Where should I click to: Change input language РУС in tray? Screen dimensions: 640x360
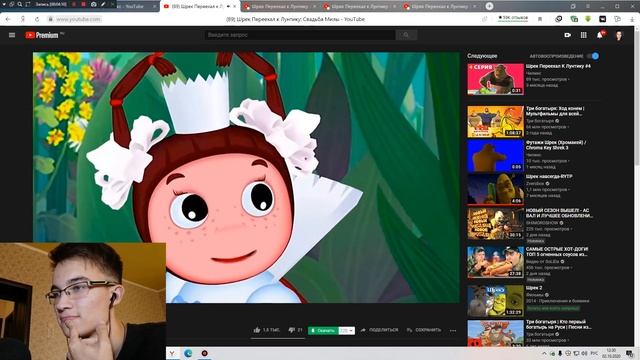(594, 353)
